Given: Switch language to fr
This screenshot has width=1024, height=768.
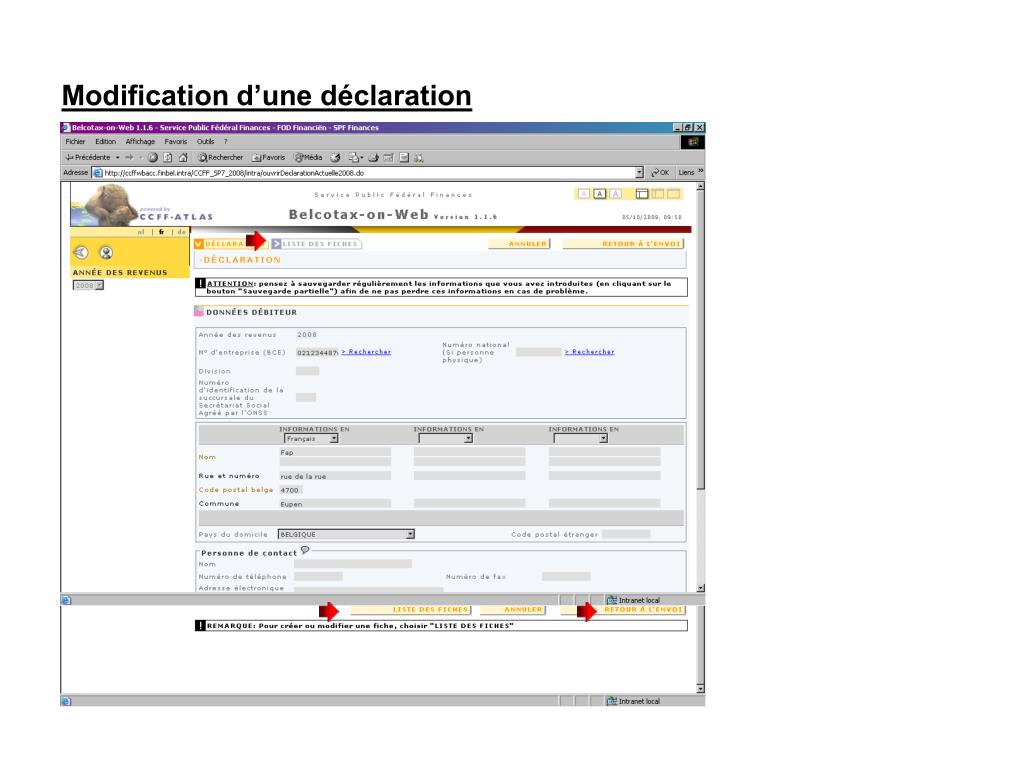Looking at the screenshot, I should point(161,232).
